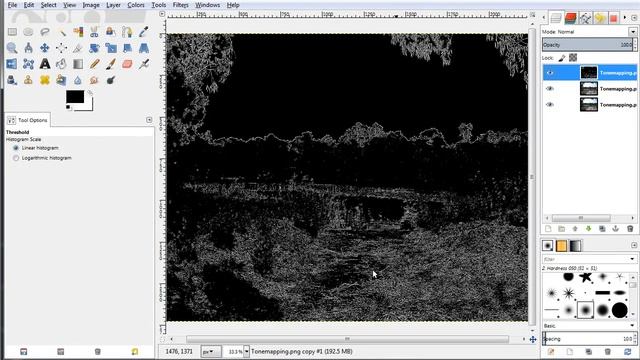Viewport: 640px width, 360px height.
Task: Select the Airbrush tool
Action: click(144, 64)
